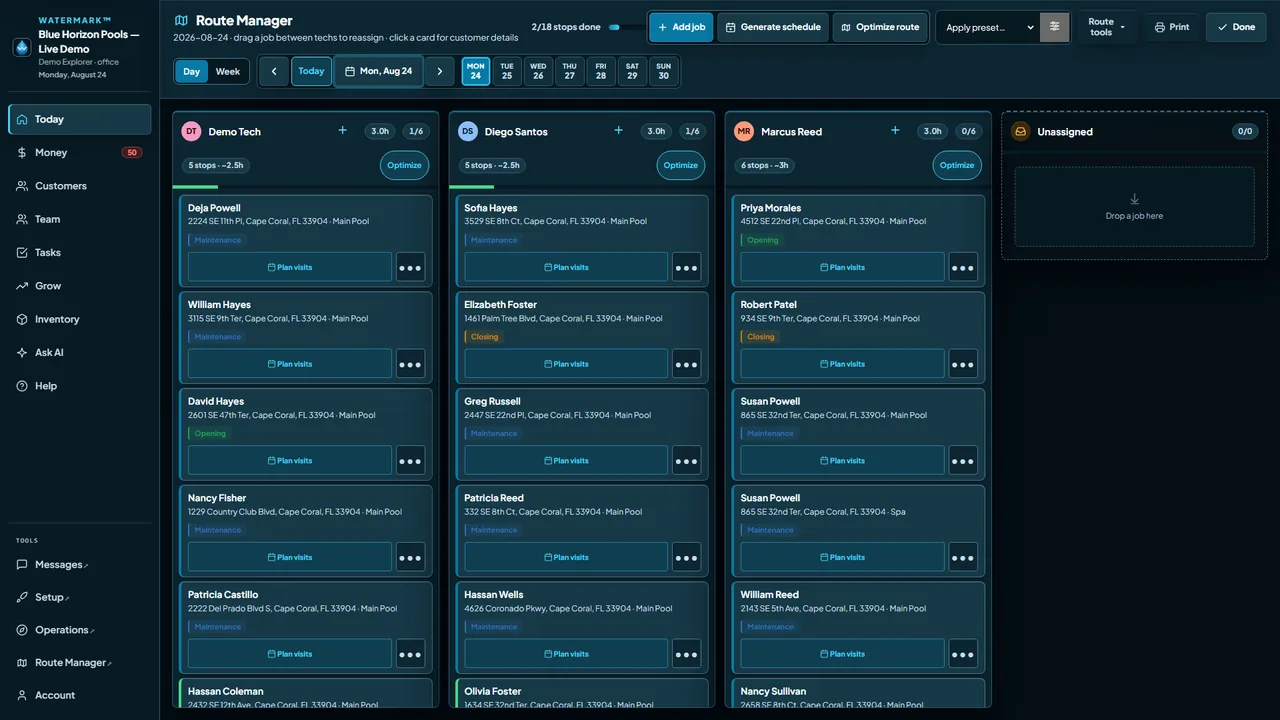1280x720 pixels.
Task: Click the Drop a job here zone
Action: click(1134, 207)
